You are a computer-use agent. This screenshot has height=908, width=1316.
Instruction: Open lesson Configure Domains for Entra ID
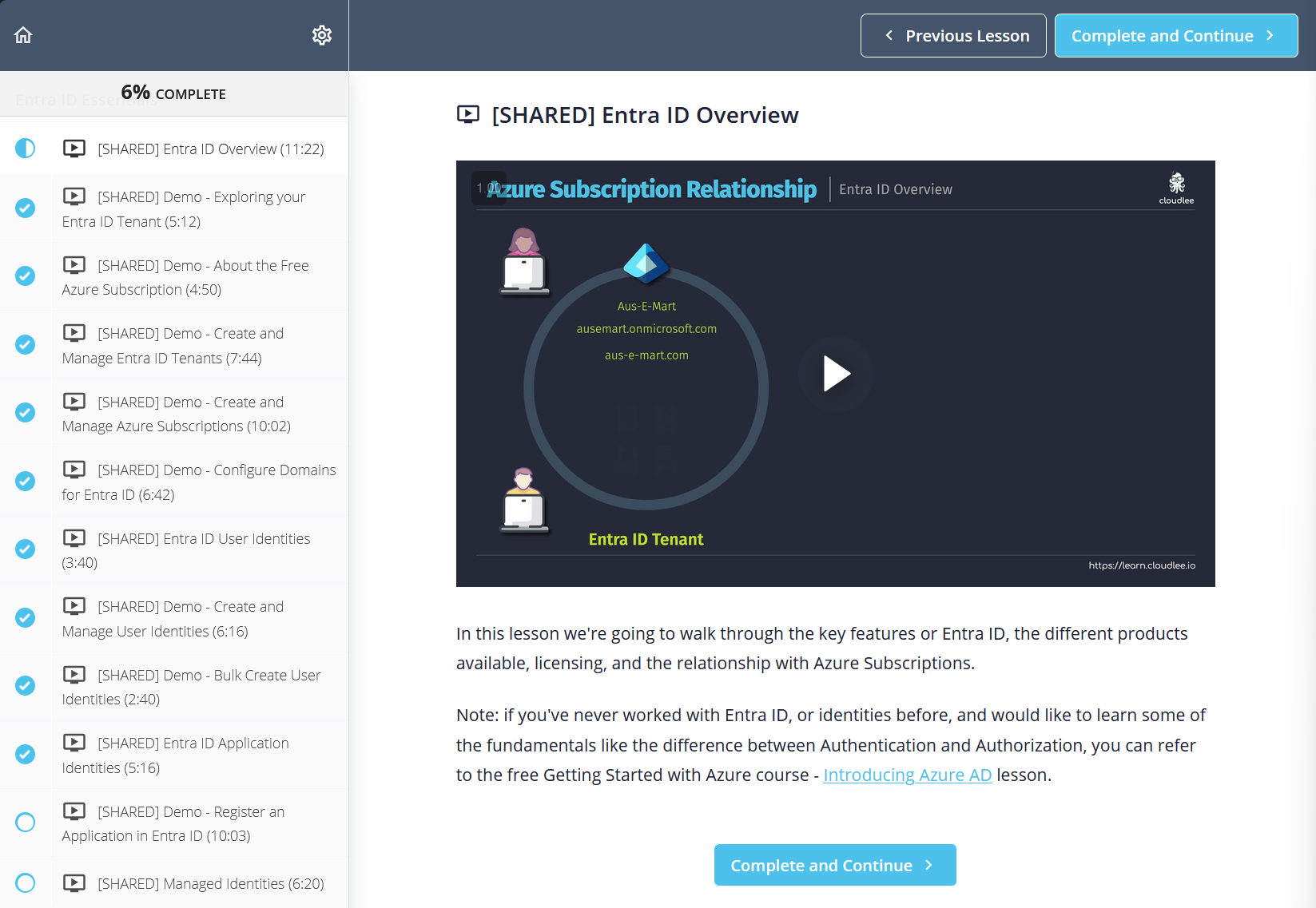[x=174, y=482]
